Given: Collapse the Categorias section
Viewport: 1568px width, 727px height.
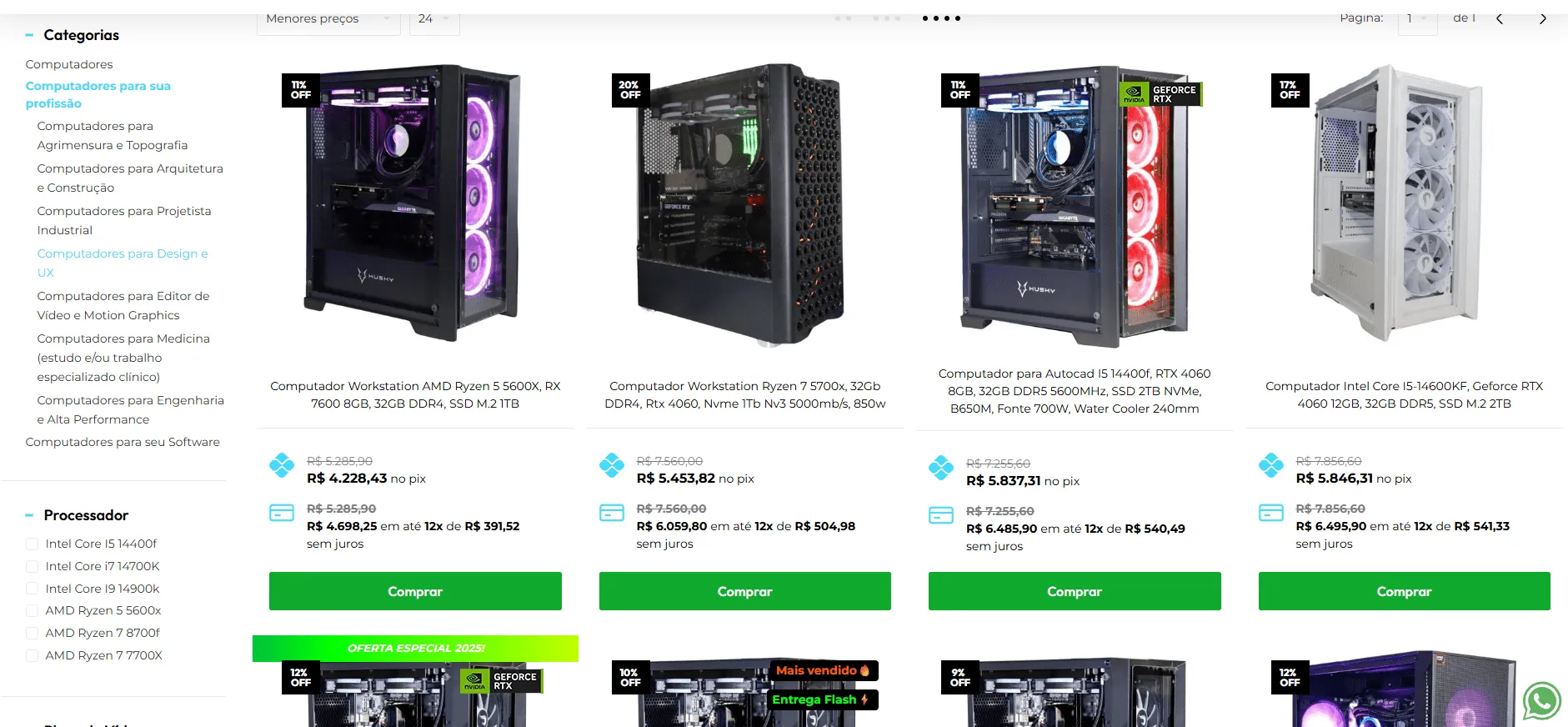Looking at the screenshot, I should (29, 35).
